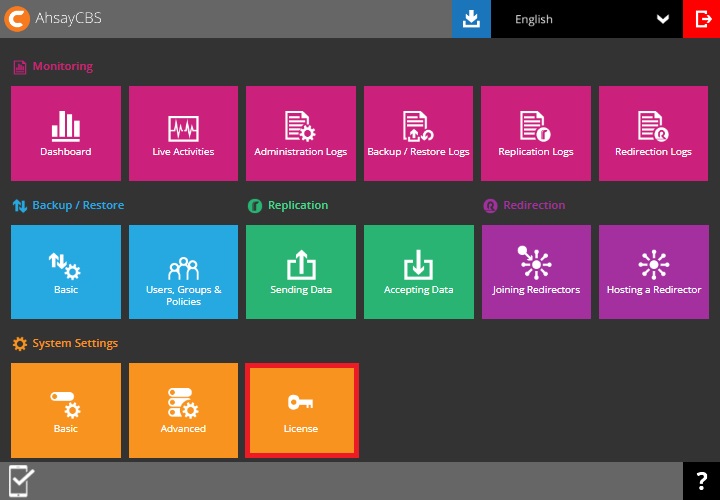Open Users, Groups & Policies tile
Viewport: 720px width, 500px height.
(x=183, y=272)
